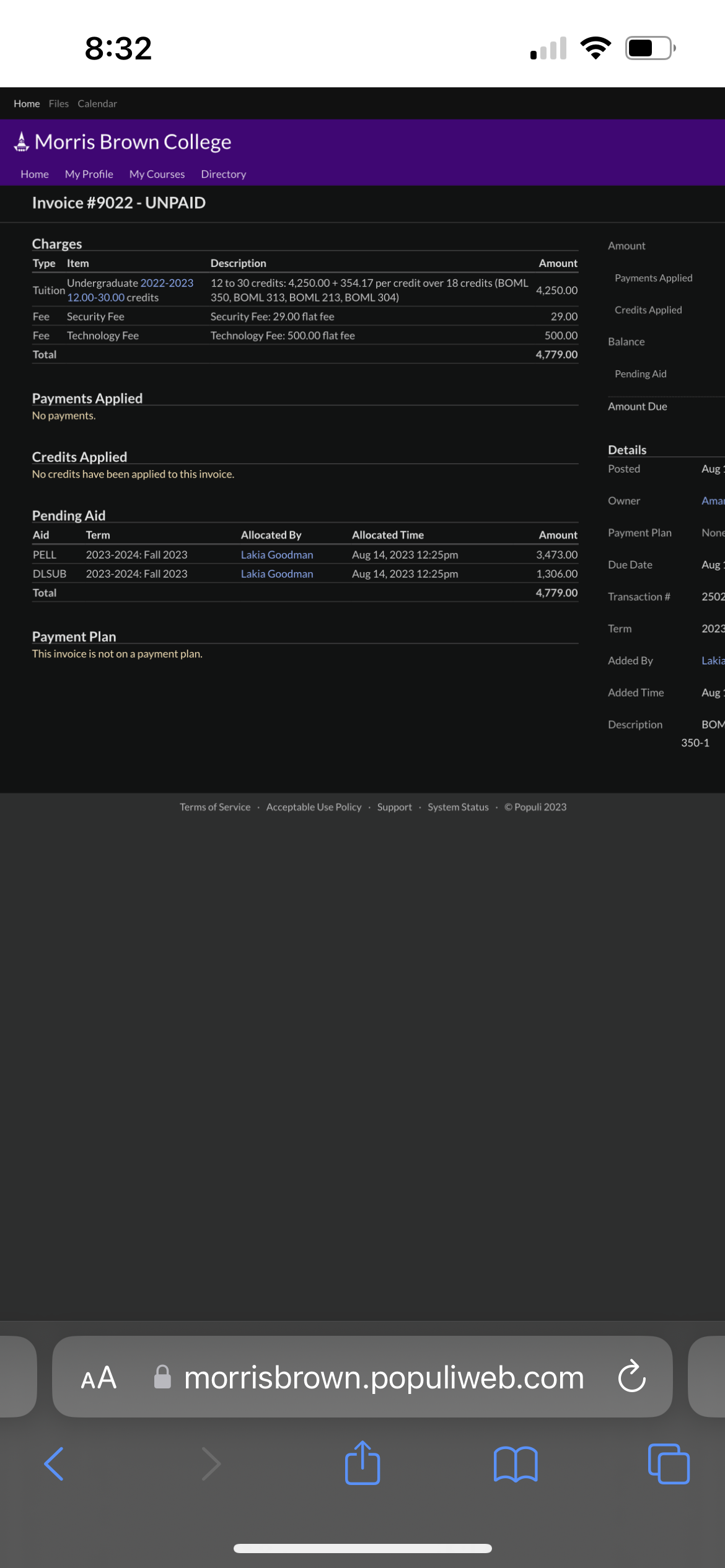Select the DLSUB term 2023-2024: Fall 2023
The width and height of the screenshot is (725, 1568).
point(137,574)
